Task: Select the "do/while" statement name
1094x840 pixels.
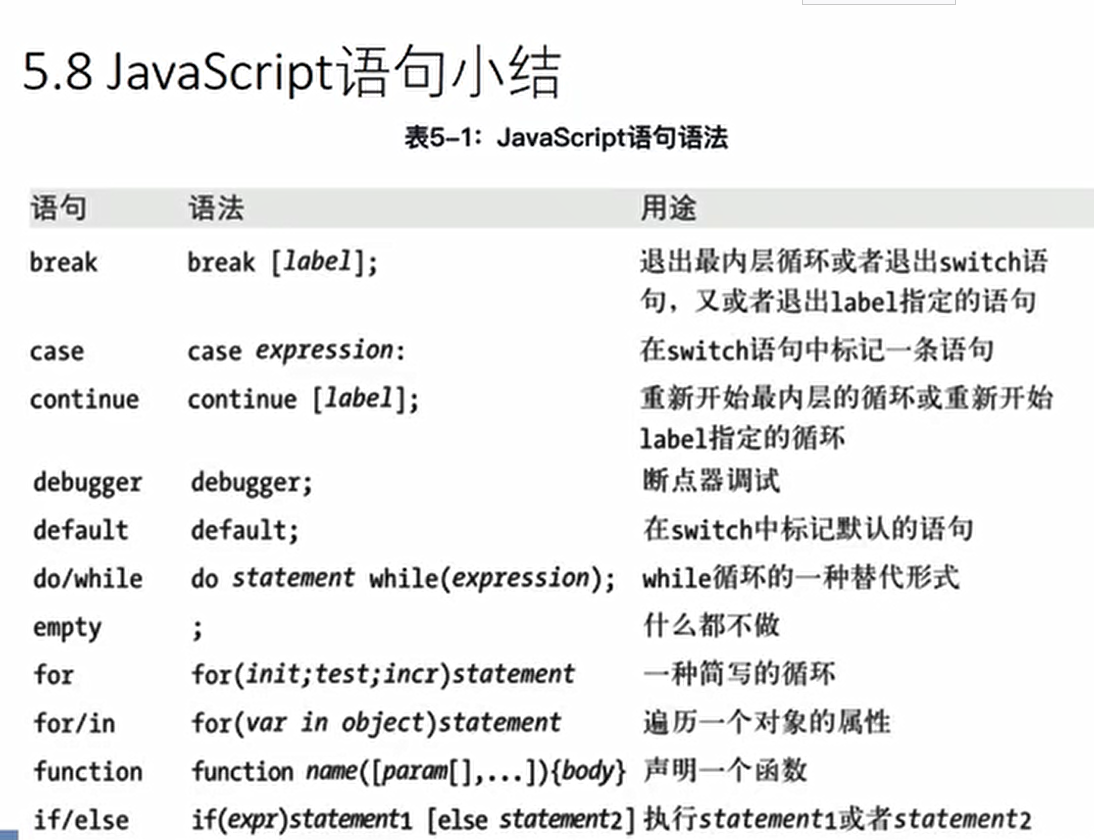Action: click(87, 578)
